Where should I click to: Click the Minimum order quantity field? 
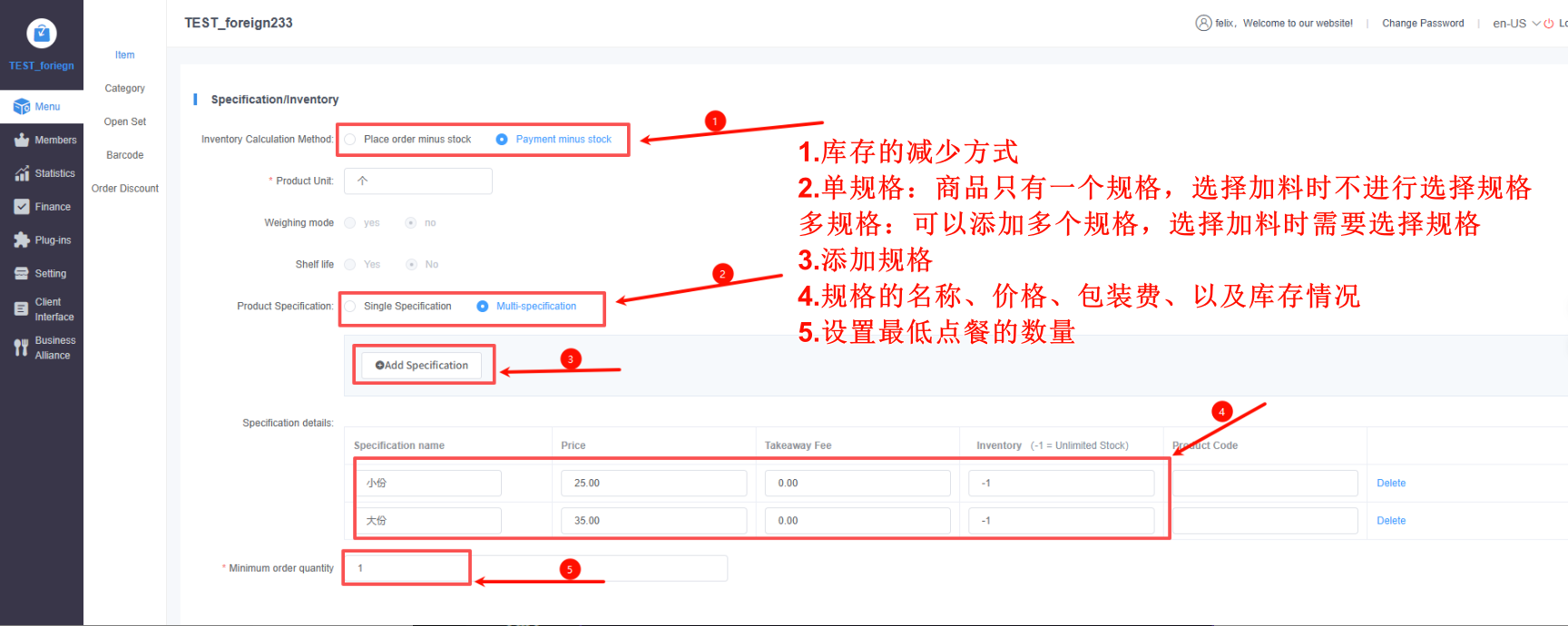(407, 568)
